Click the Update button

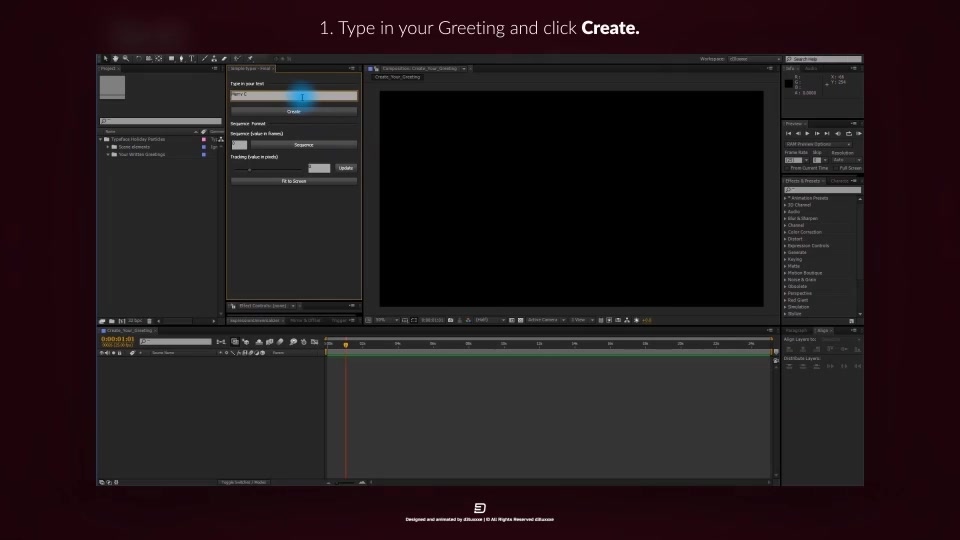point(346,168)
